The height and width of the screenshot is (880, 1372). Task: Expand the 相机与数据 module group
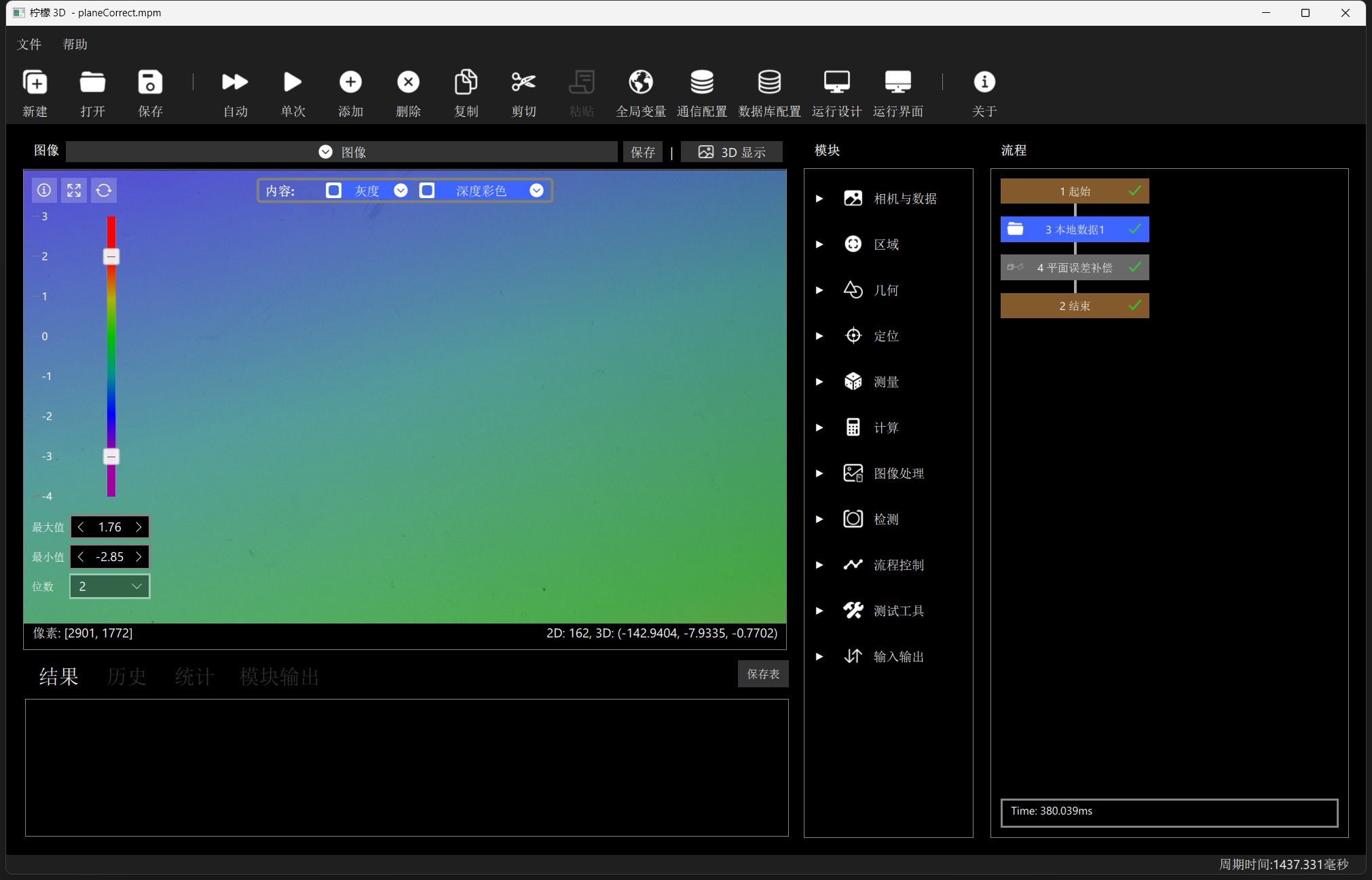click(x=819, y=199)
